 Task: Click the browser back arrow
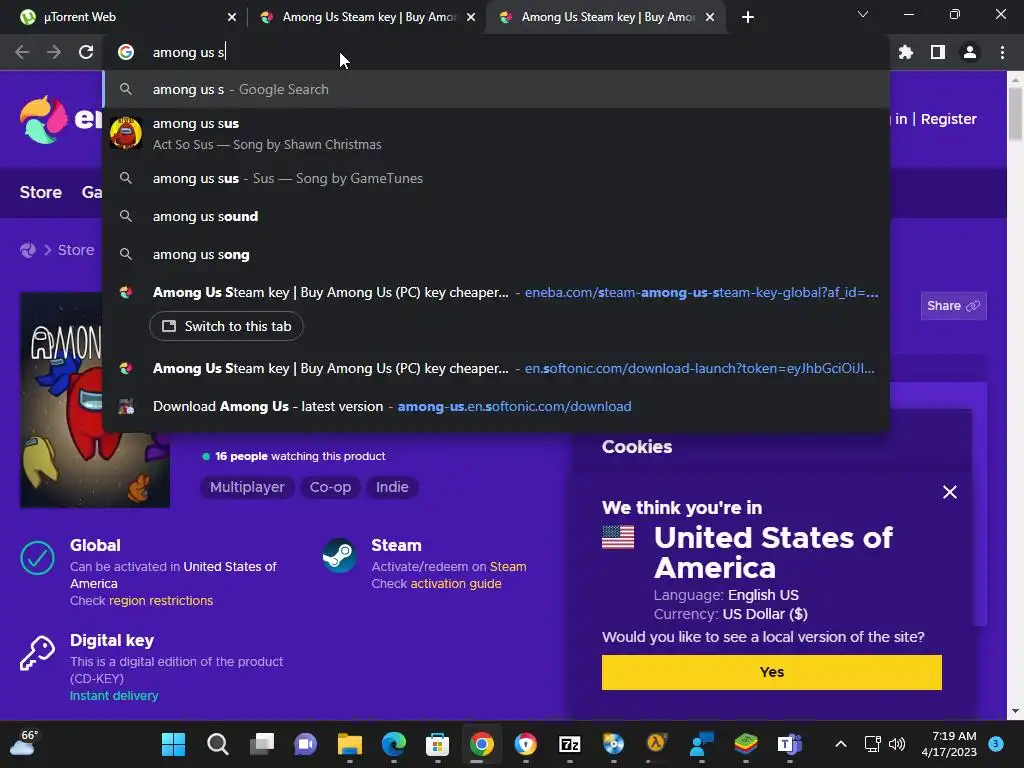[x=22, y=52]
